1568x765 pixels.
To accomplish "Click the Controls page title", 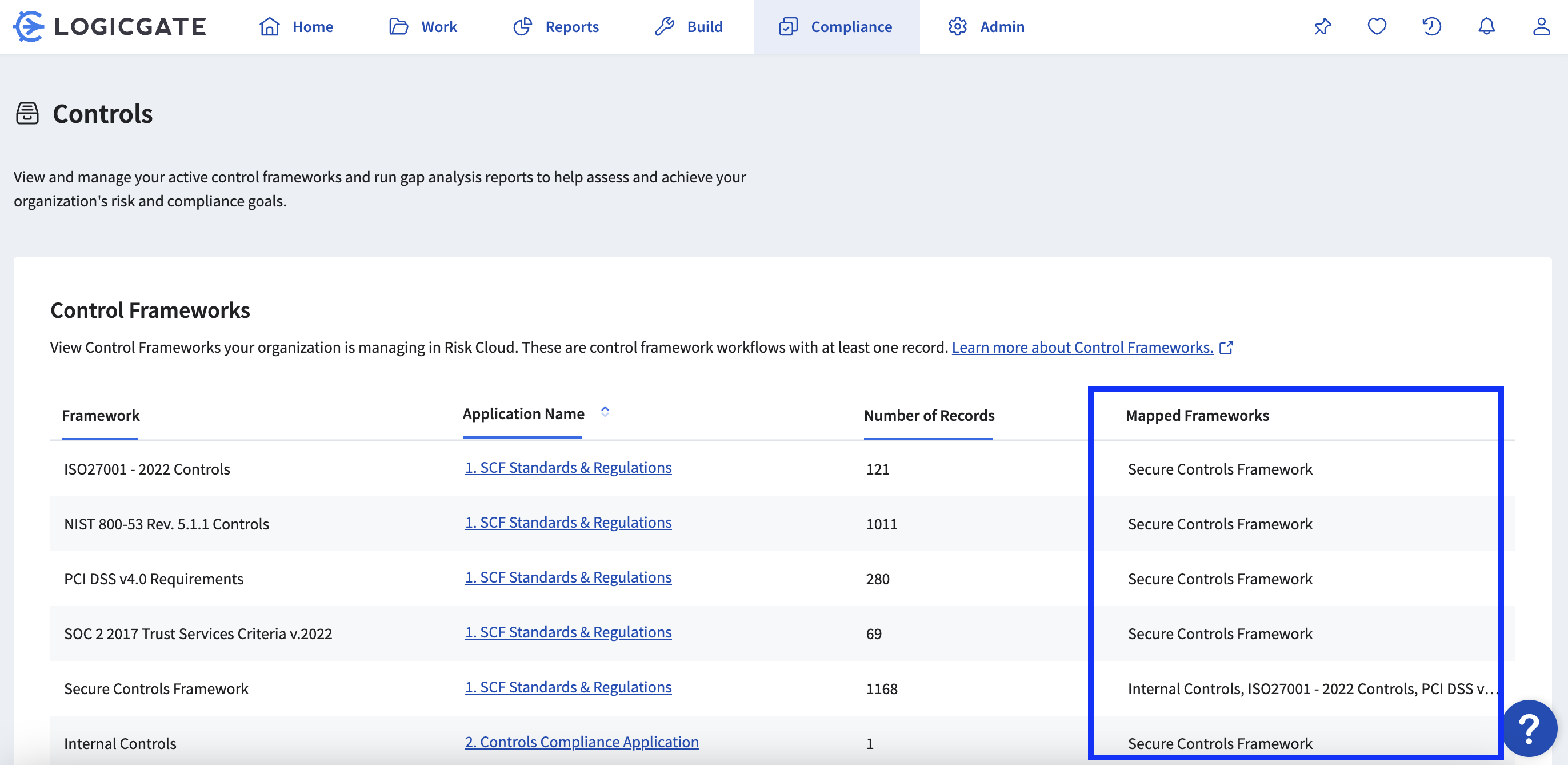I will pos(102,114).
